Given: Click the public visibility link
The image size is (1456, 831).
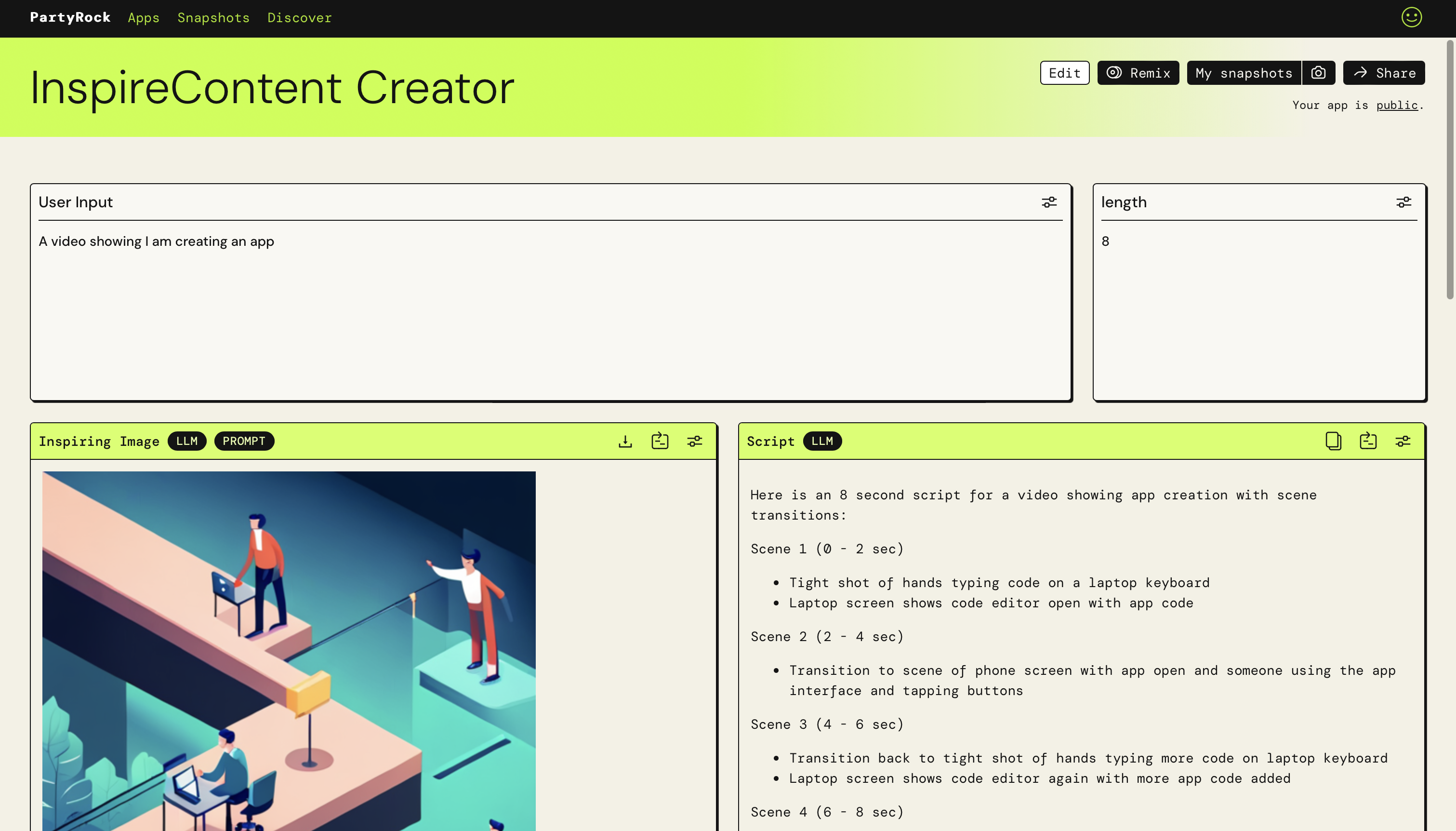Looking at the screenshot, I should [x=1397, y=106].
